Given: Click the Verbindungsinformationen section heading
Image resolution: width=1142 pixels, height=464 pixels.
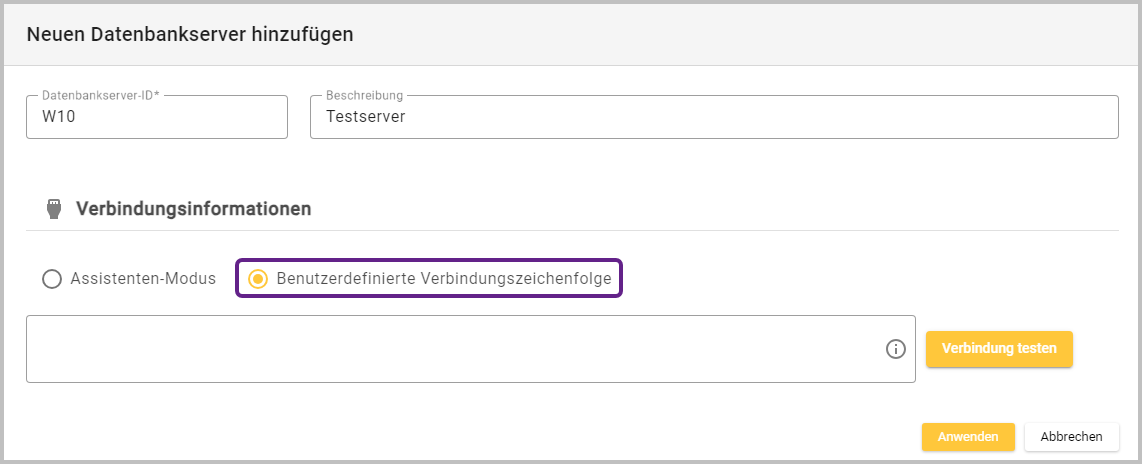Looking at the screenshot, I should click(x=193, y=209).
